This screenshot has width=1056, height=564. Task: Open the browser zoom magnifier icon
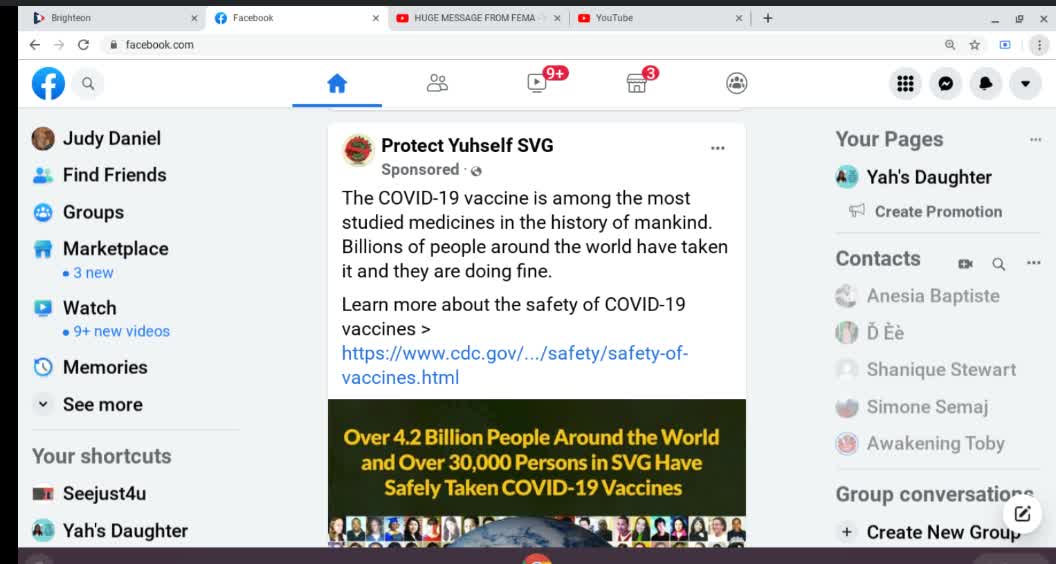[x=950, y=45]
